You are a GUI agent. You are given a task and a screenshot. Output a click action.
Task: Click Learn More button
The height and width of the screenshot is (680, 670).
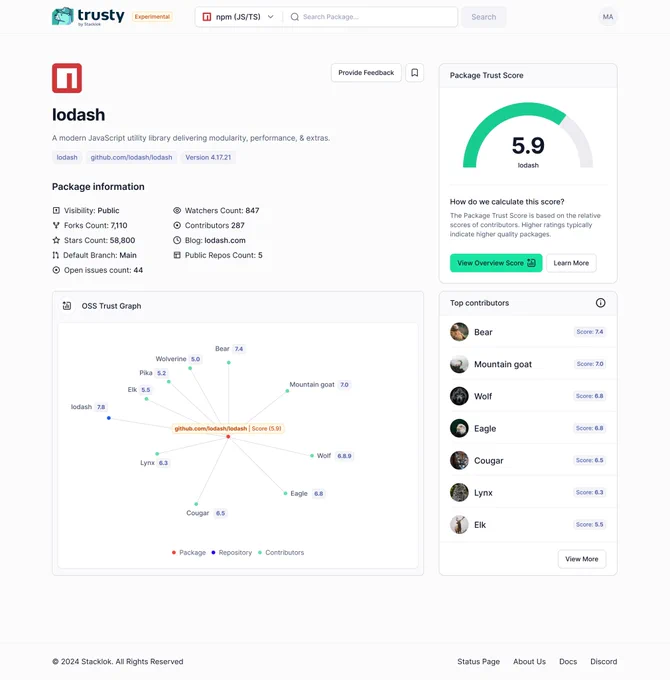[x=571, y=263]
